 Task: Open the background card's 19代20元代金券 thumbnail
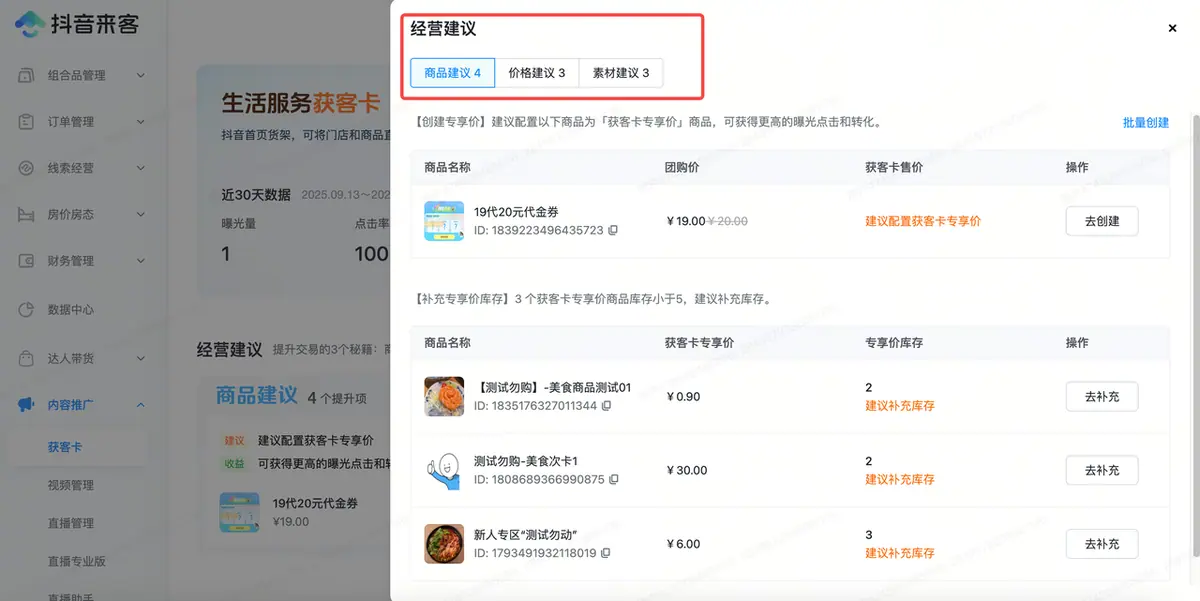tap(240, 512)
